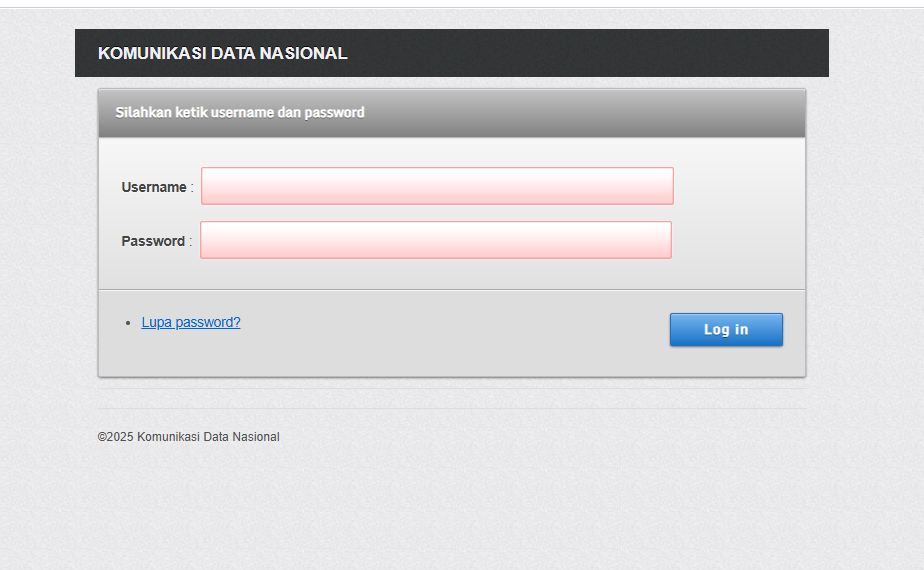924x570 pixels.
Task: Click the dark header bar right of the title
Action: (600, 54)
